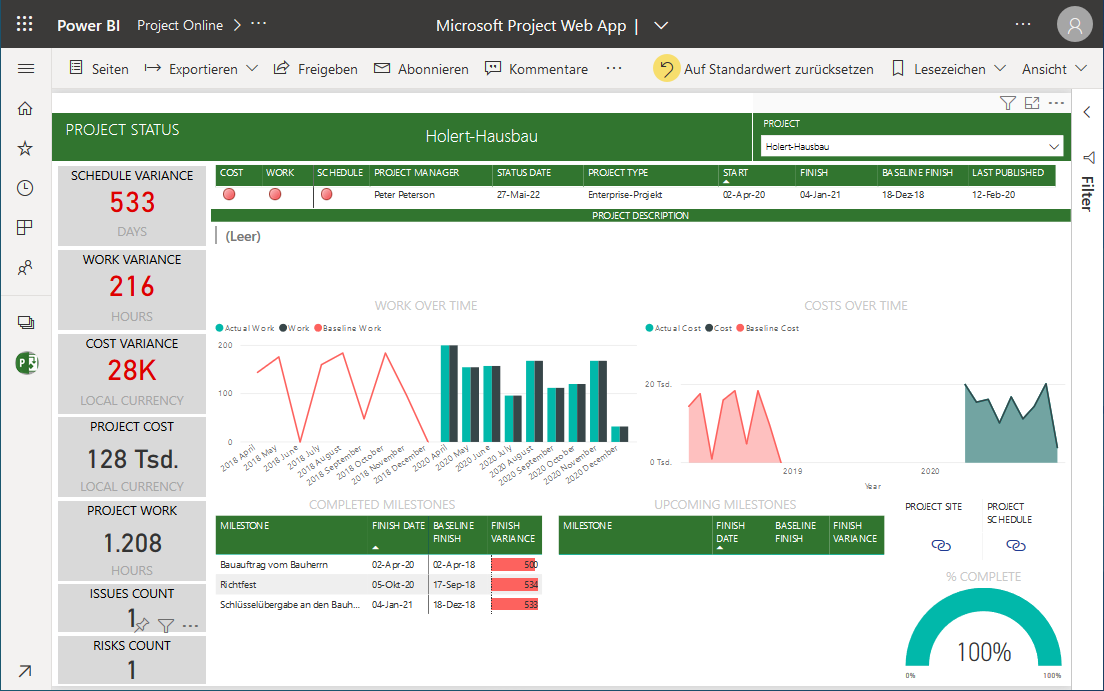Click finish variance 534 bar cell
The height and width of the screenshot is (691, 1104).
[515, 584]
